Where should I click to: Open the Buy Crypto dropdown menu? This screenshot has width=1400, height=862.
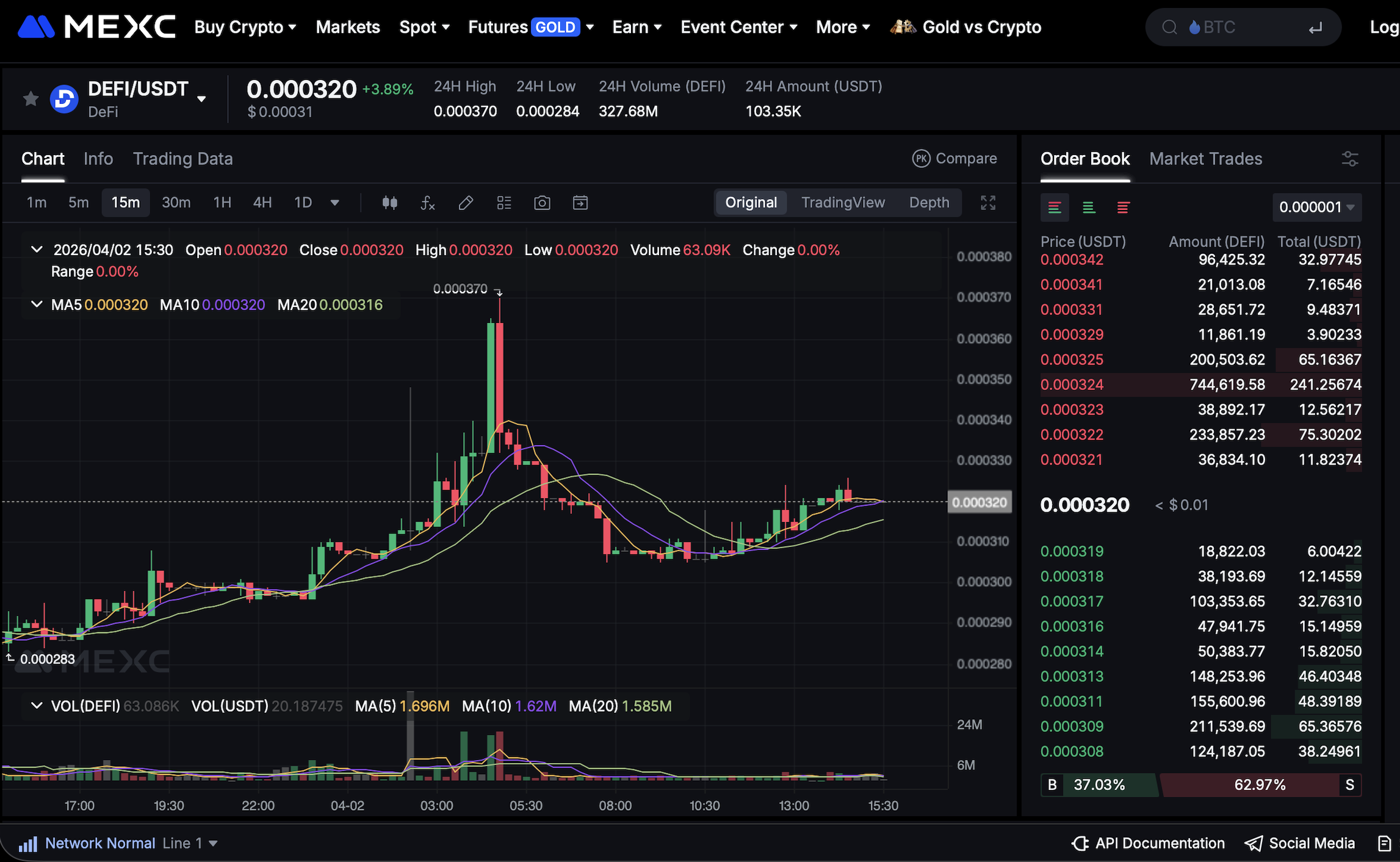(245, 27)
